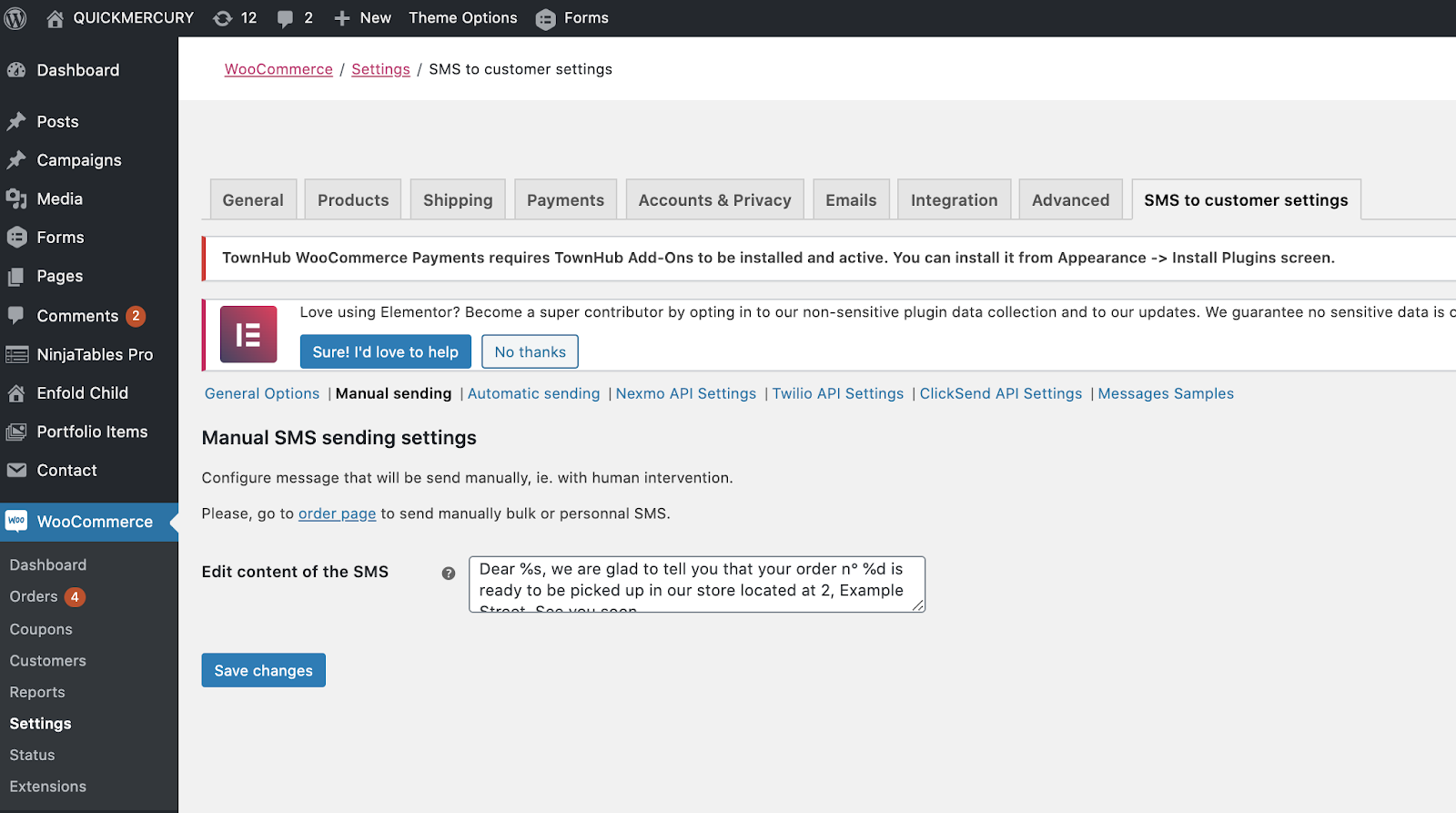The height and width of the screenshot is (813, 1456).
Task: Click the Orders count badge showing 4
Action: tap(75, 597)
